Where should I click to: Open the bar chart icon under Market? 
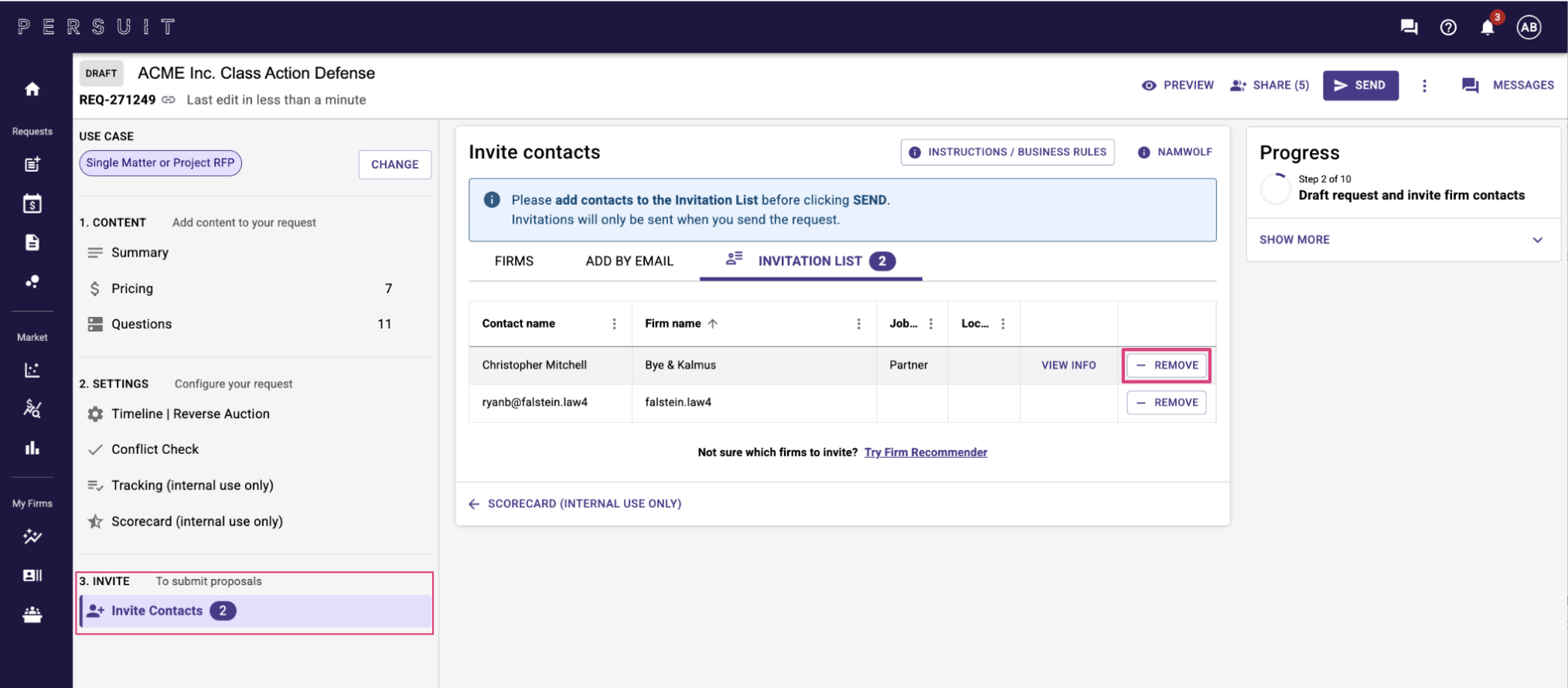click(32, 448)
